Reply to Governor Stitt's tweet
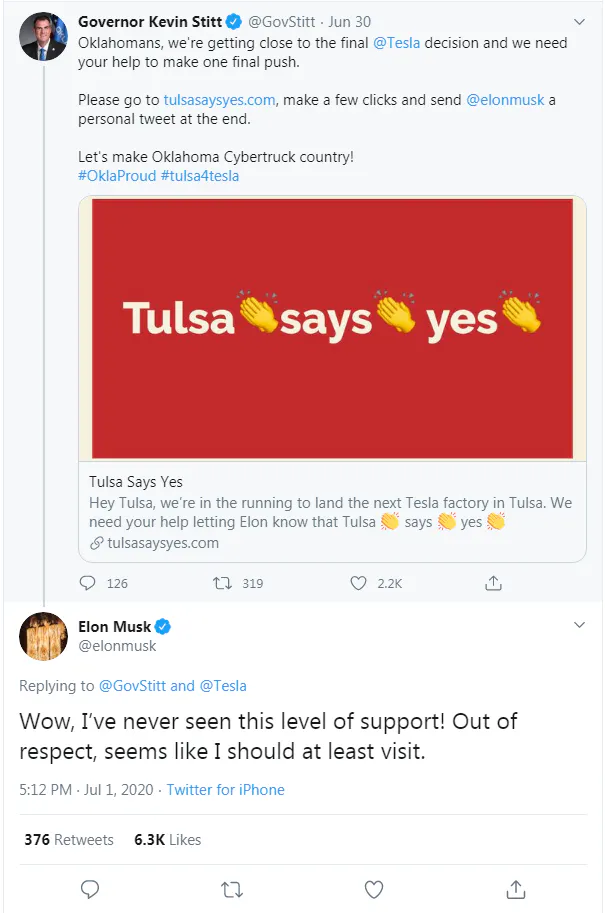The image size is (605, 913). [x=88, y=582]
